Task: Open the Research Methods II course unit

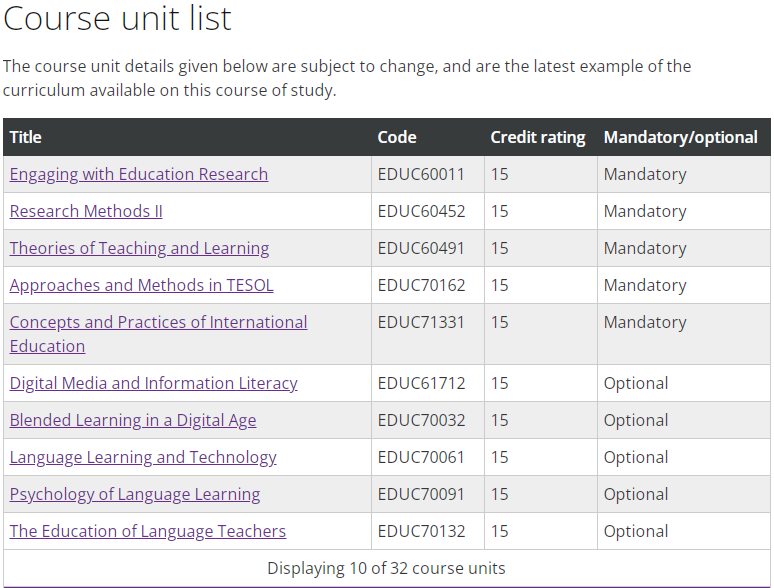Action: tap(86, 211)
